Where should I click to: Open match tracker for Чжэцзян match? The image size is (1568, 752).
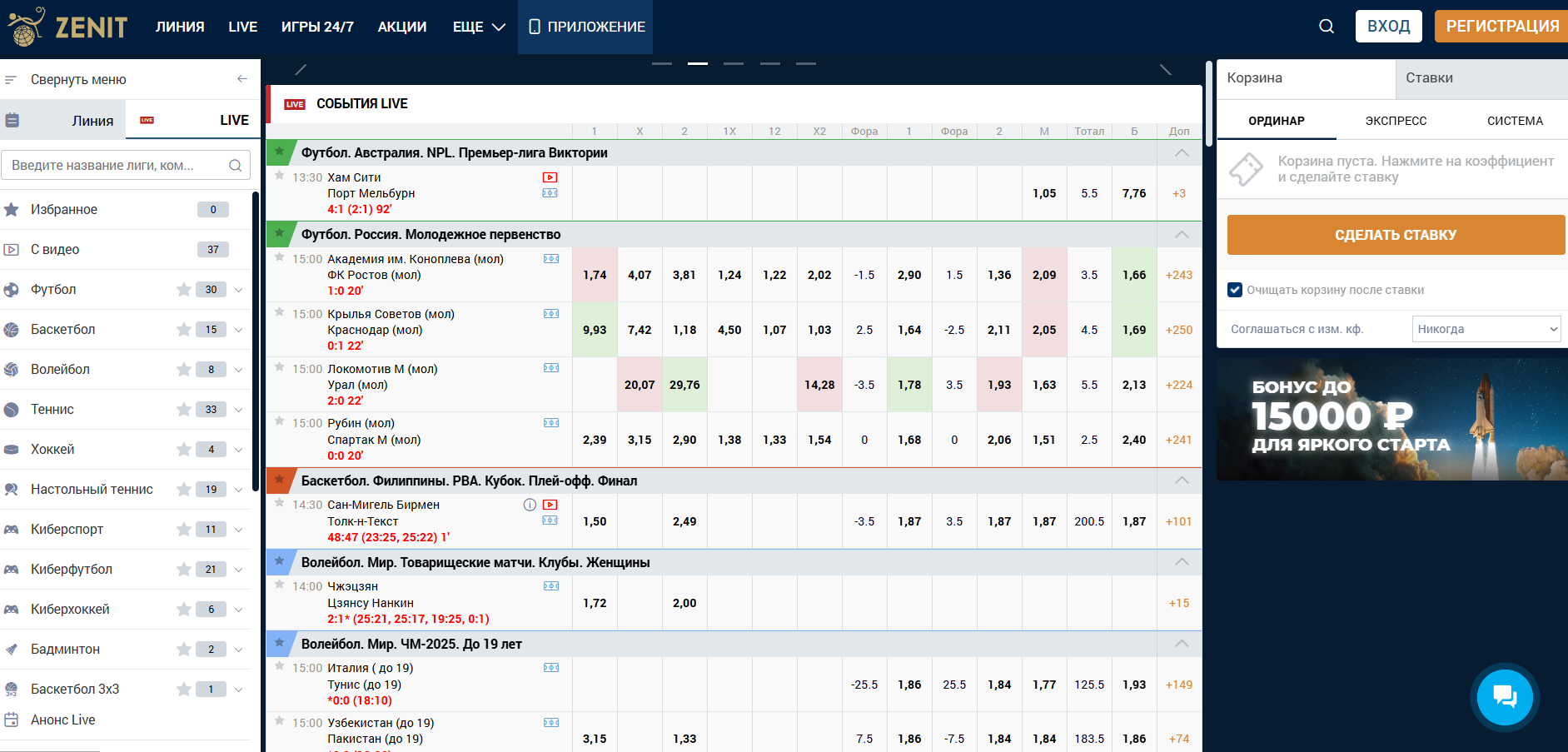[551, 586]
